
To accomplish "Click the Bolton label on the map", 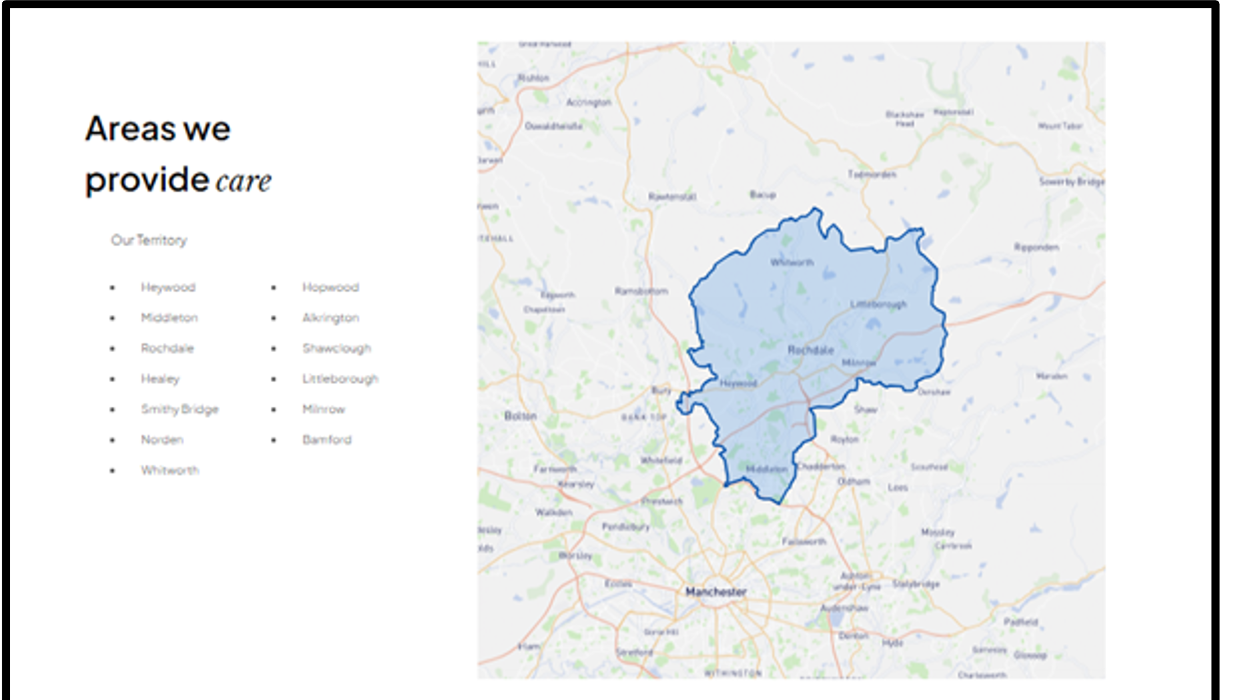I will click(520, 416).
